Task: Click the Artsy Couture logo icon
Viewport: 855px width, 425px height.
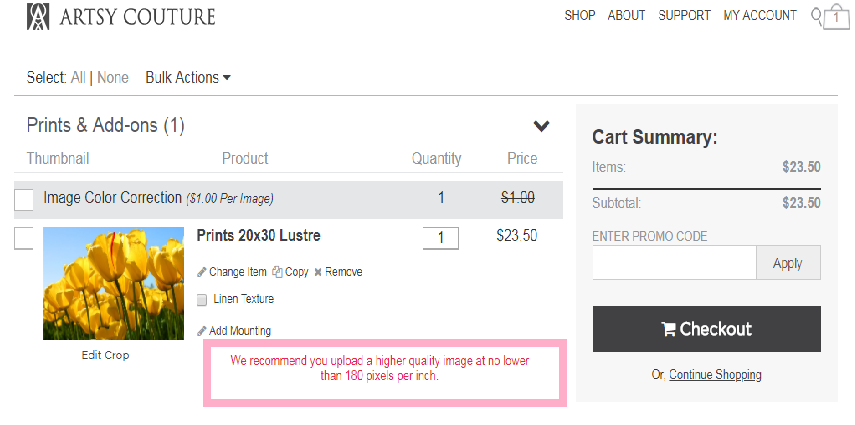Action: coord(38,16)
